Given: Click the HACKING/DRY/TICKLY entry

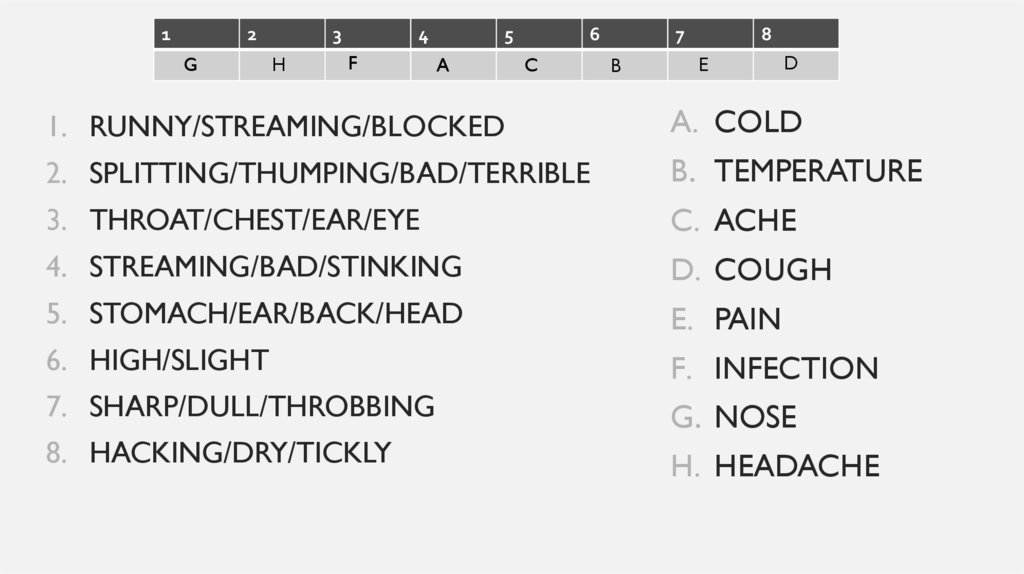Looking at the screenshot, I should (240, 453).
